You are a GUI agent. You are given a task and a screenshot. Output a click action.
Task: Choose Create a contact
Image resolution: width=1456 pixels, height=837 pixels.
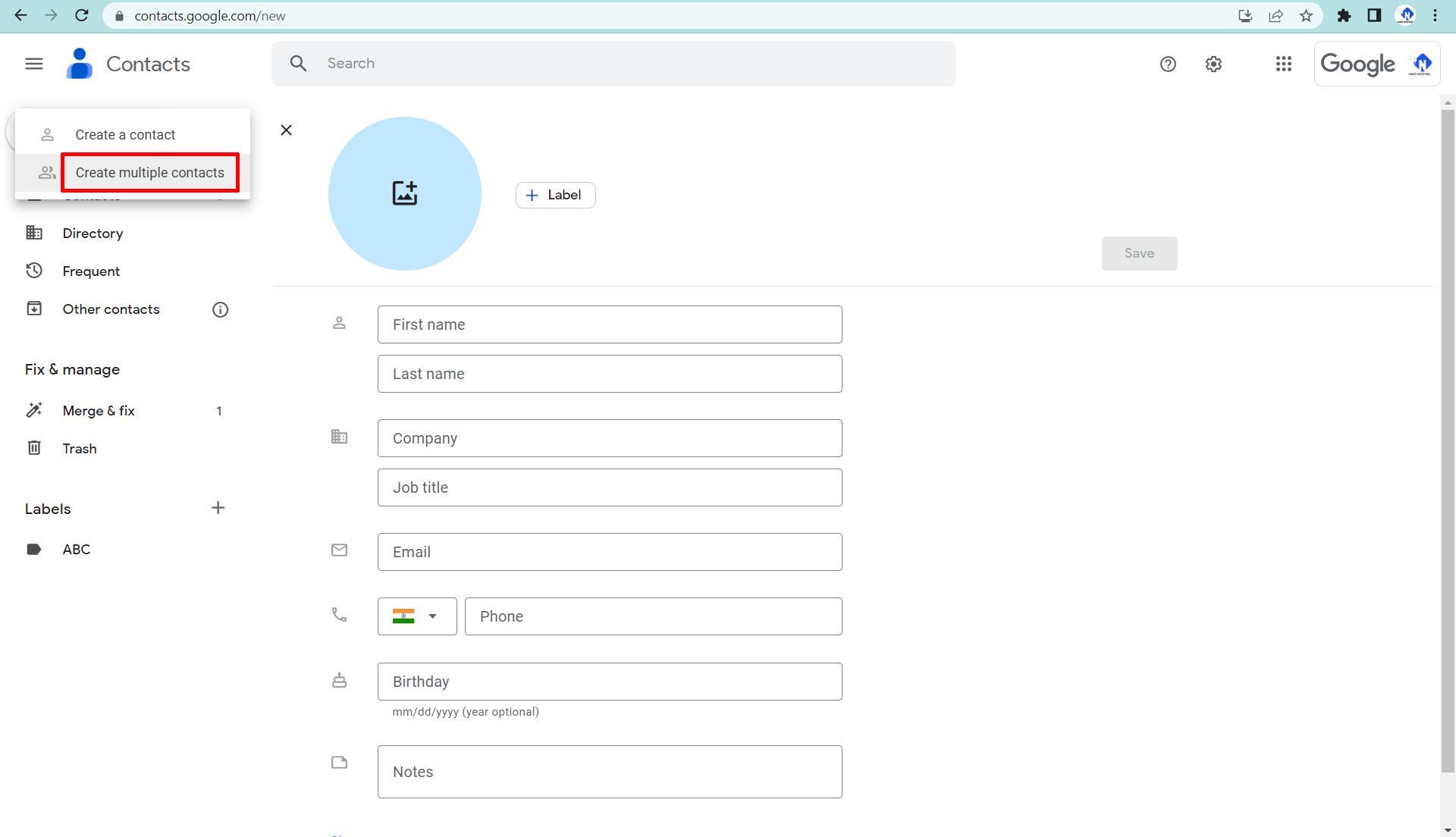[x=125, y=134]
